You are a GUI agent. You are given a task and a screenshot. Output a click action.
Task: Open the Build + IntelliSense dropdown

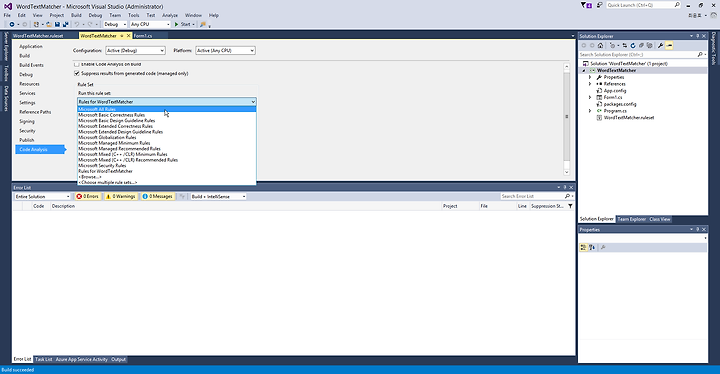pyautogui.click(x=219, y=197)
